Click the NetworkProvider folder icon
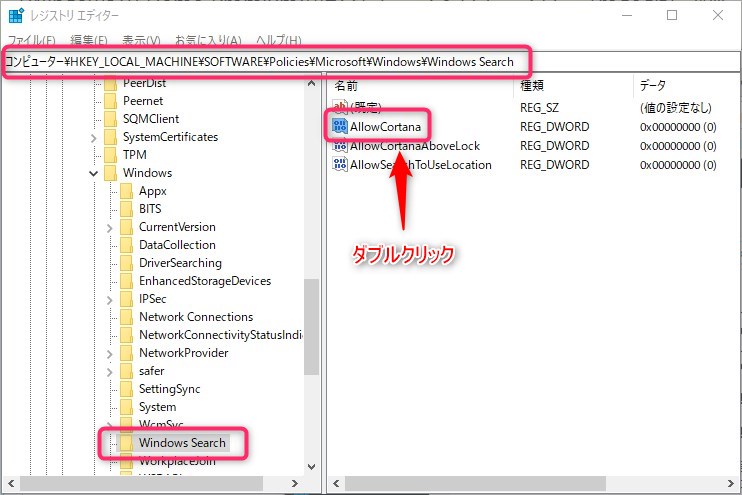Viewport: 742px width, 495px height. 126,353
